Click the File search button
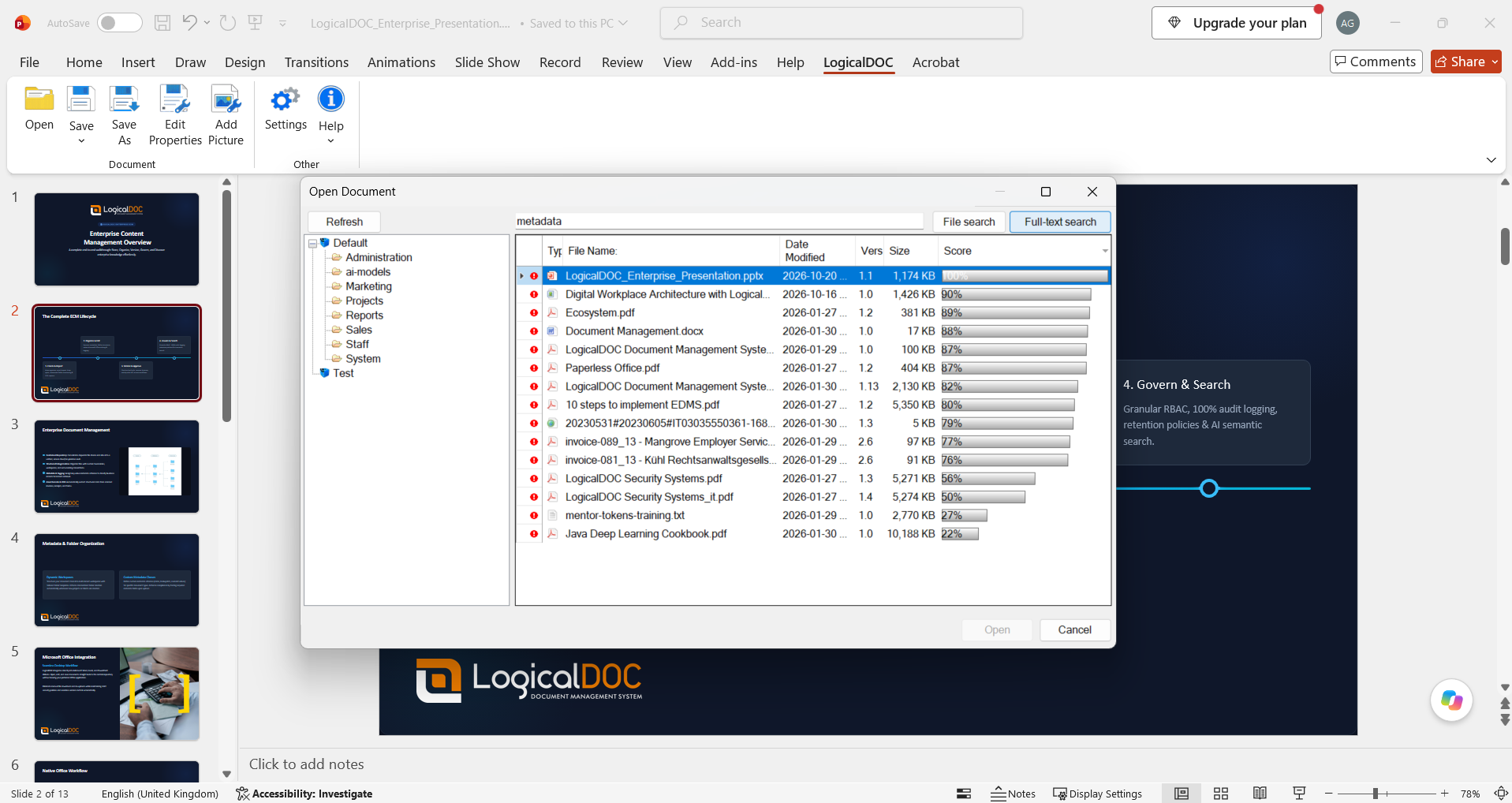1512x803 pixels. [x=969, y=222]
